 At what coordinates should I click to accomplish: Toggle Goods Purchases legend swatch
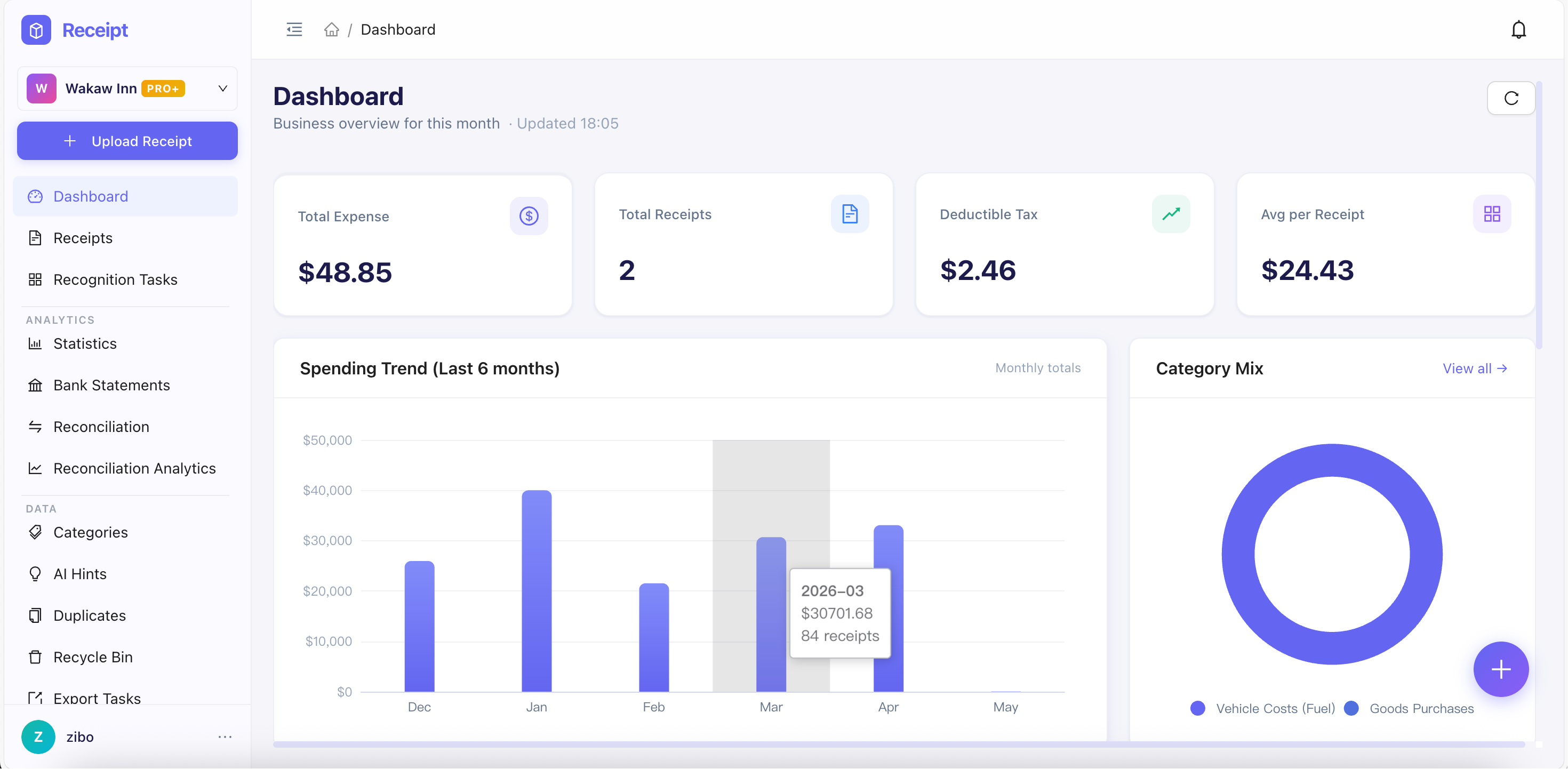(1351, 708)
